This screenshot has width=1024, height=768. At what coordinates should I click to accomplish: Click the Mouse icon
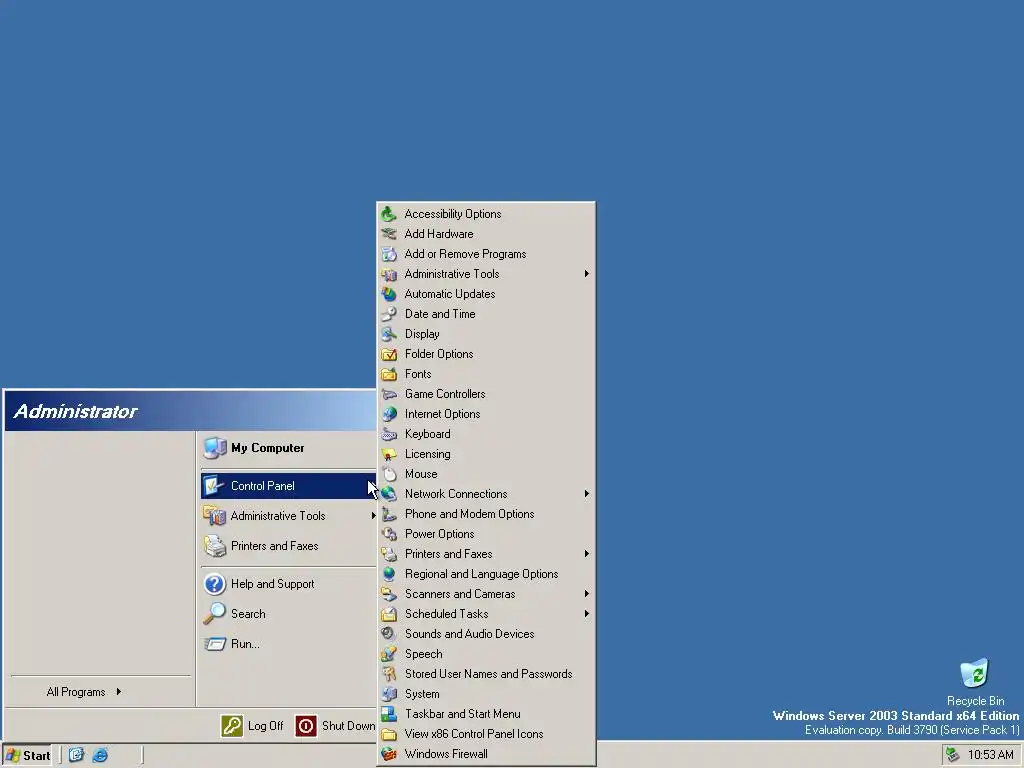click(x=389, y=474)
